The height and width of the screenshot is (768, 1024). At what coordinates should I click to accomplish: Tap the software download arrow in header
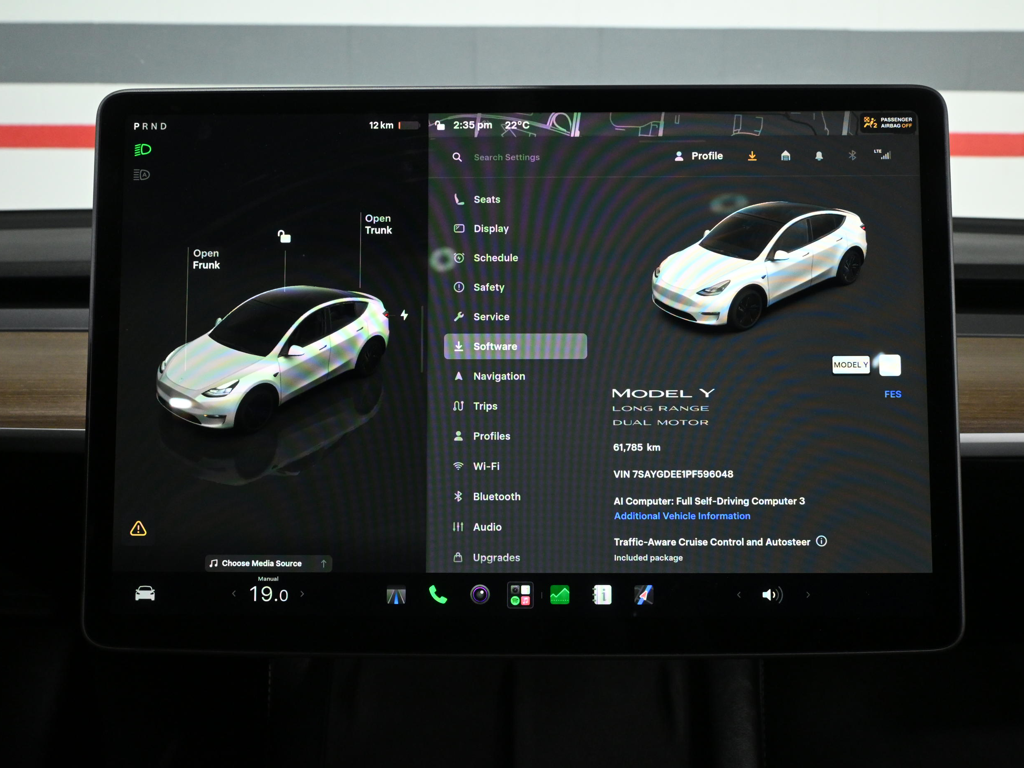click(752, 155)
